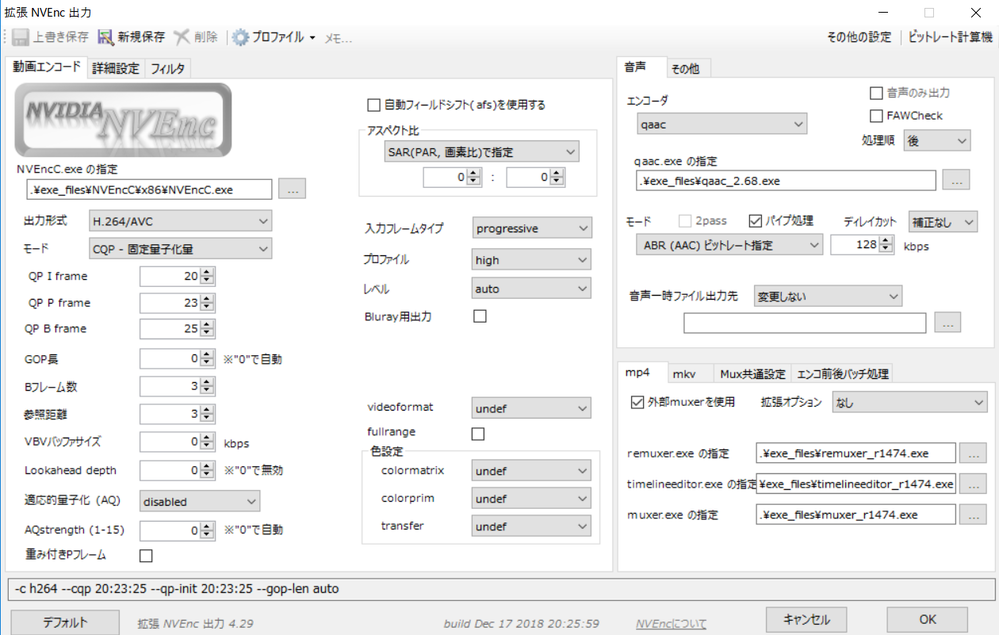
Task: Open レベル auto dropdown
Action: click(531, 289)
